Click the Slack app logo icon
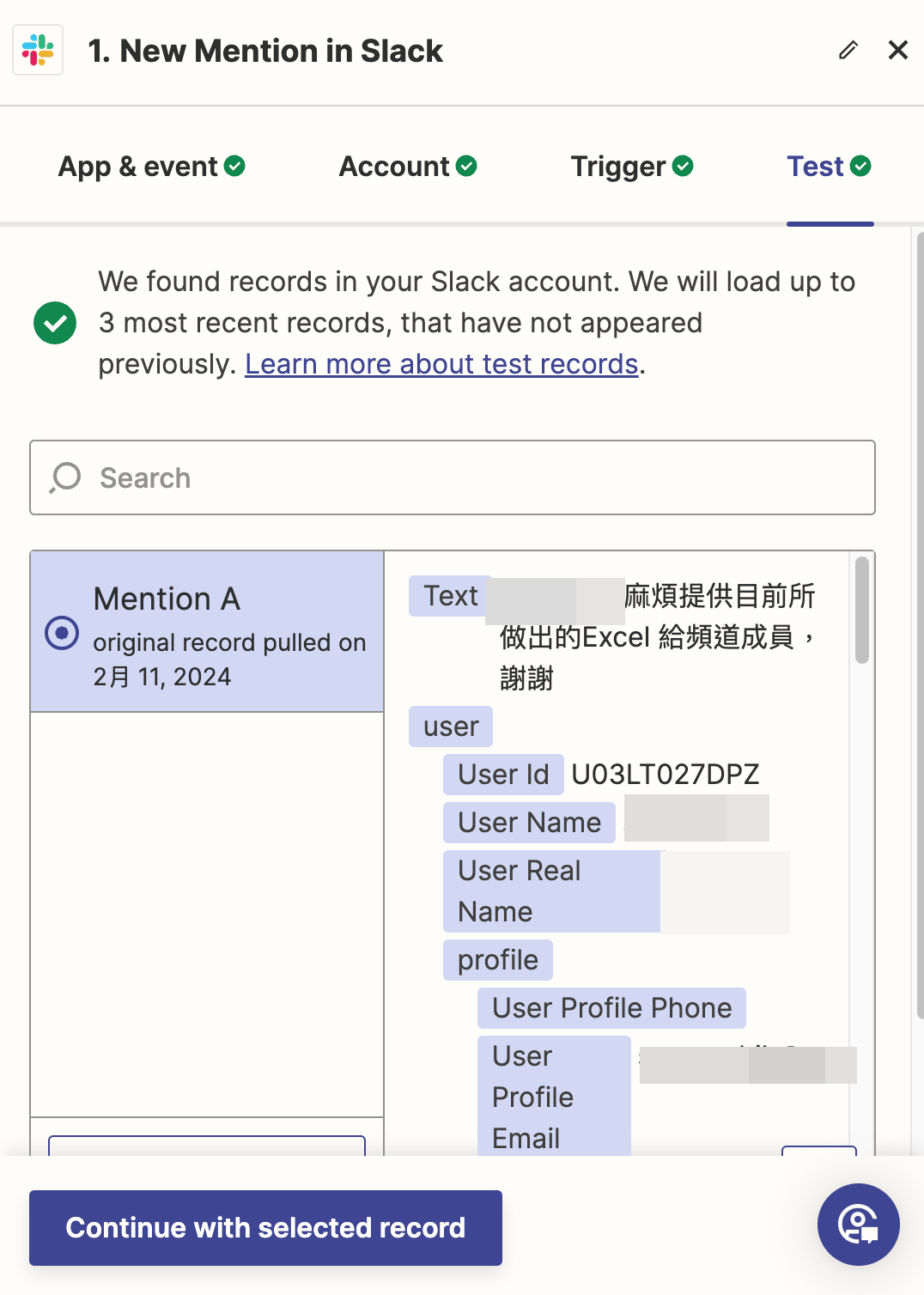 (38, 50)
